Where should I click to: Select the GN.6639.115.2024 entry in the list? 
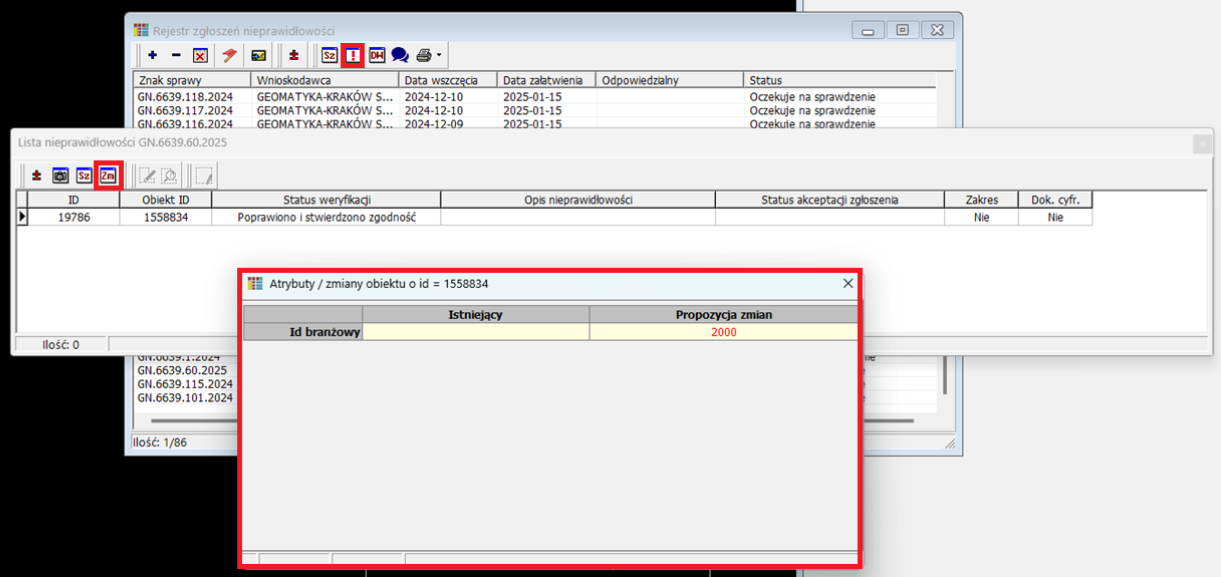click(x=185, y=384)
